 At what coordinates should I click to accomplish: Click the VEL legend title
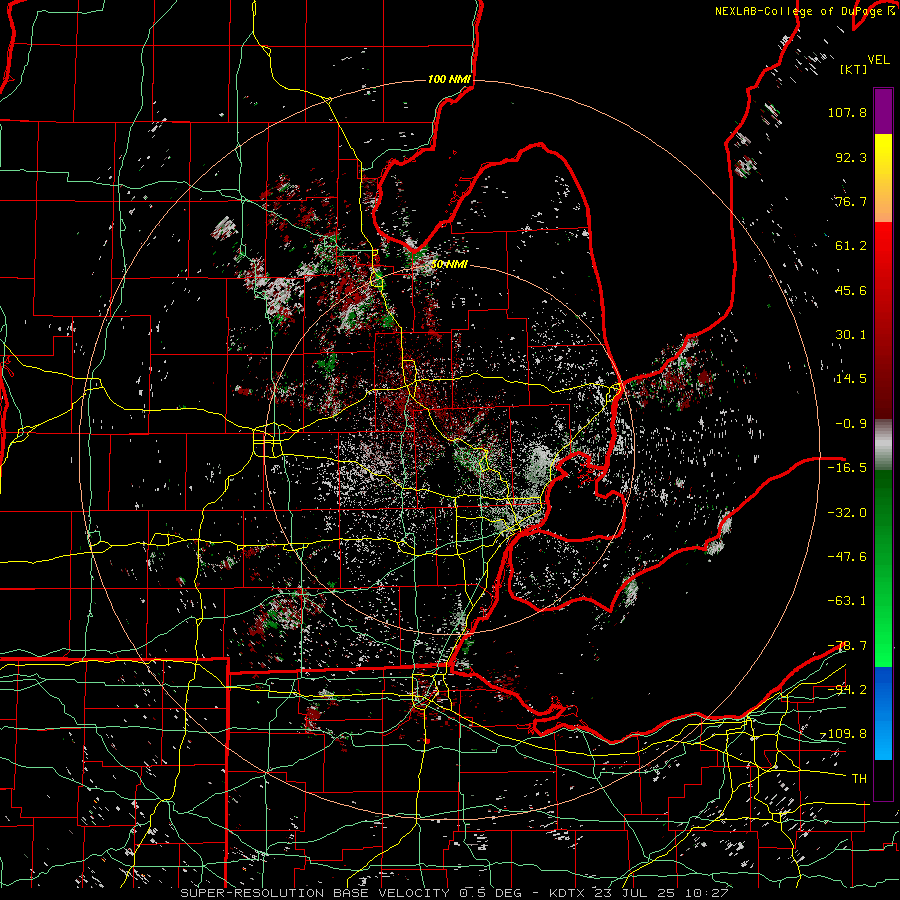pyautogui.click(x=878, y=60)
